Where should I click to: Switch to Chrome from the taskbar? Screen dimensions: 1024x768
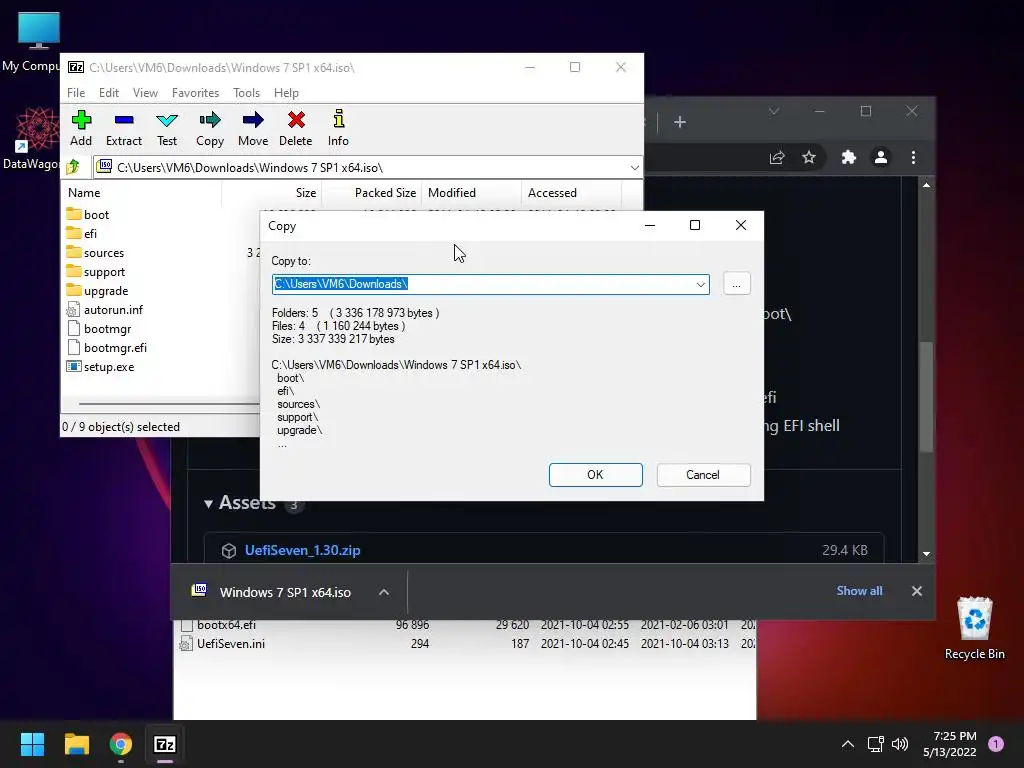click(121, 744)
